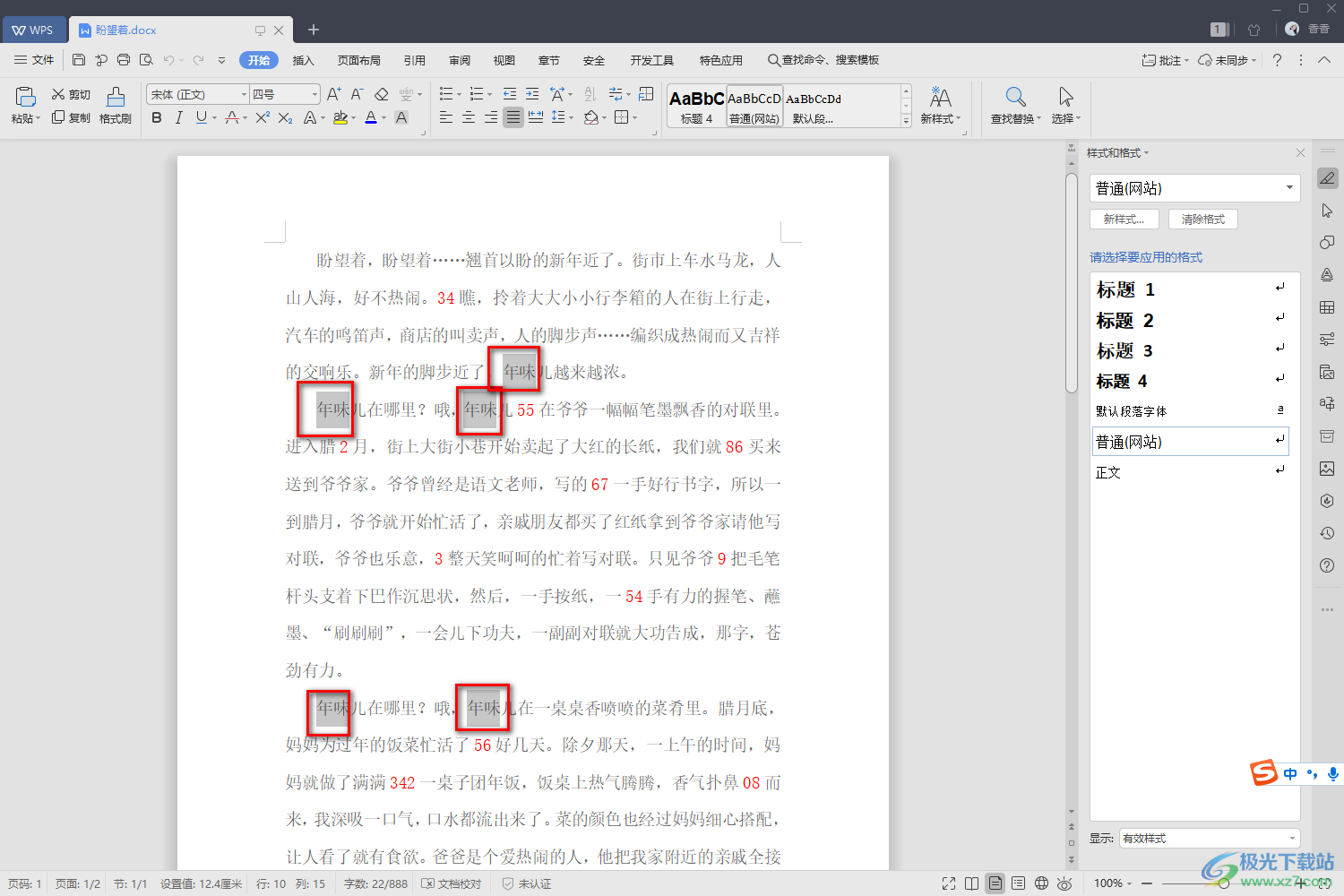Viewport: 1344px width, 896px height.
Task: Apply Superscript formatting
Action: (263, 117)
